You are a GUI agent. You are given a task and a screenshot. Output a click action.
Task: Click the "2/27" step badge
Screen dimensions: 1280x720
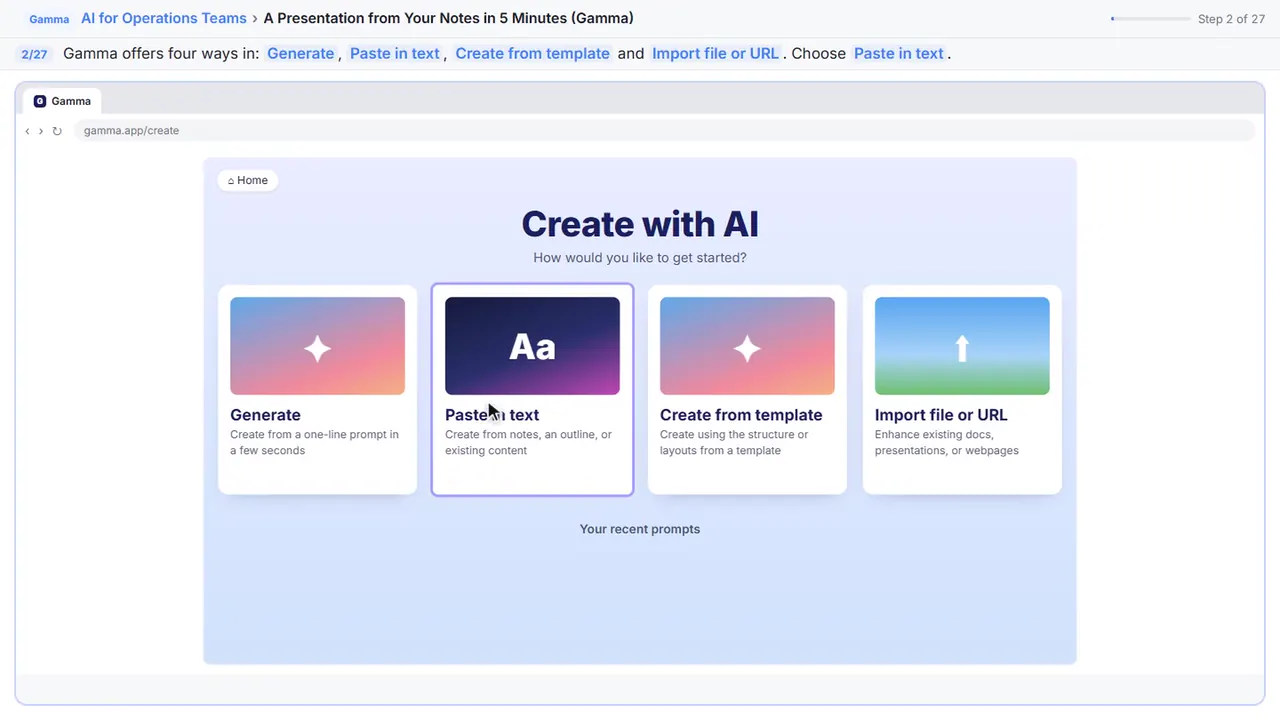pos(34,54)
